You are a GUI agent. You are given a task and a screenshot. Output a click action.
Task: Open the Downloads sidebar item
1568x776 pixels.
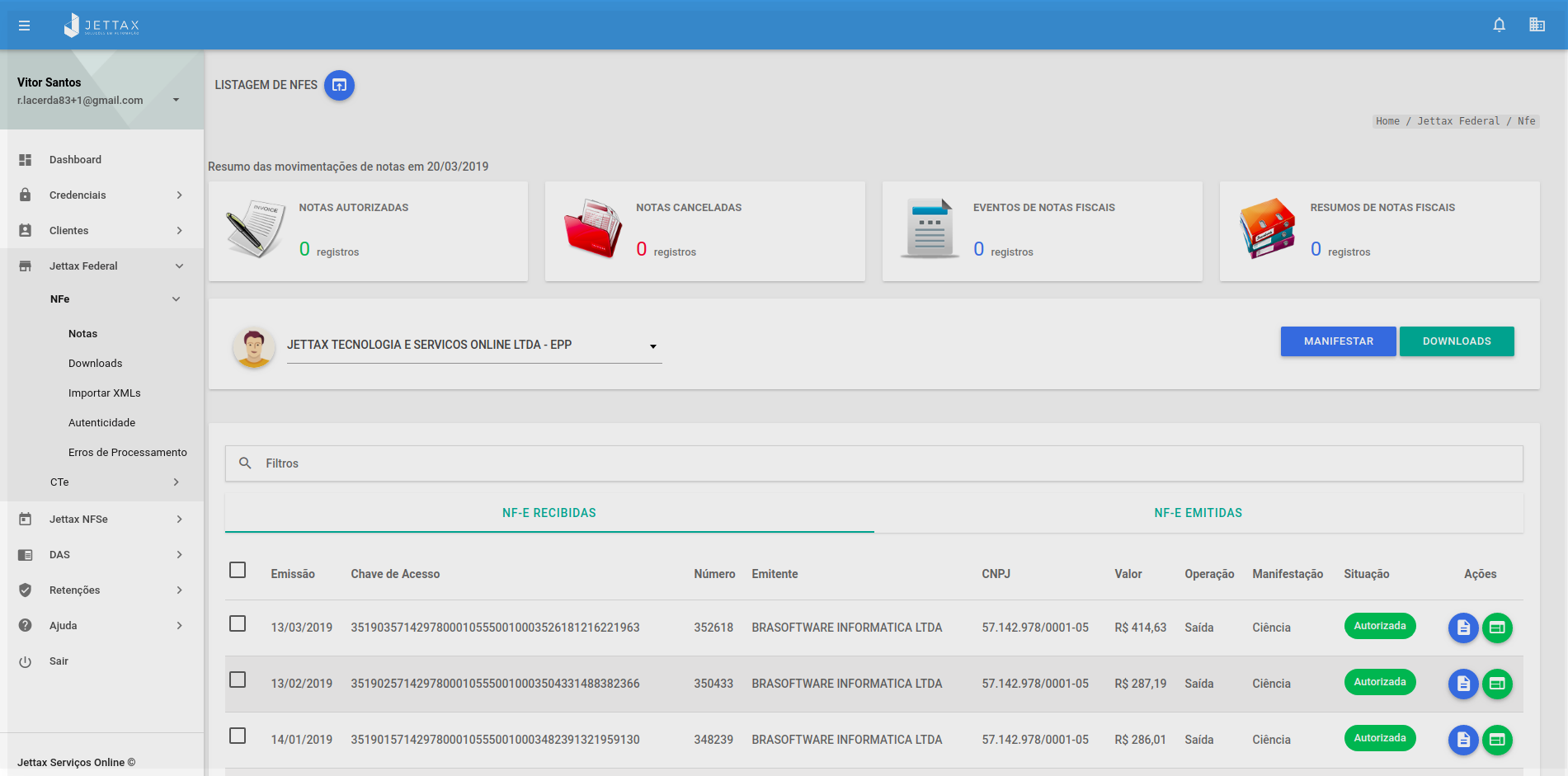click(x=95, y=364)
